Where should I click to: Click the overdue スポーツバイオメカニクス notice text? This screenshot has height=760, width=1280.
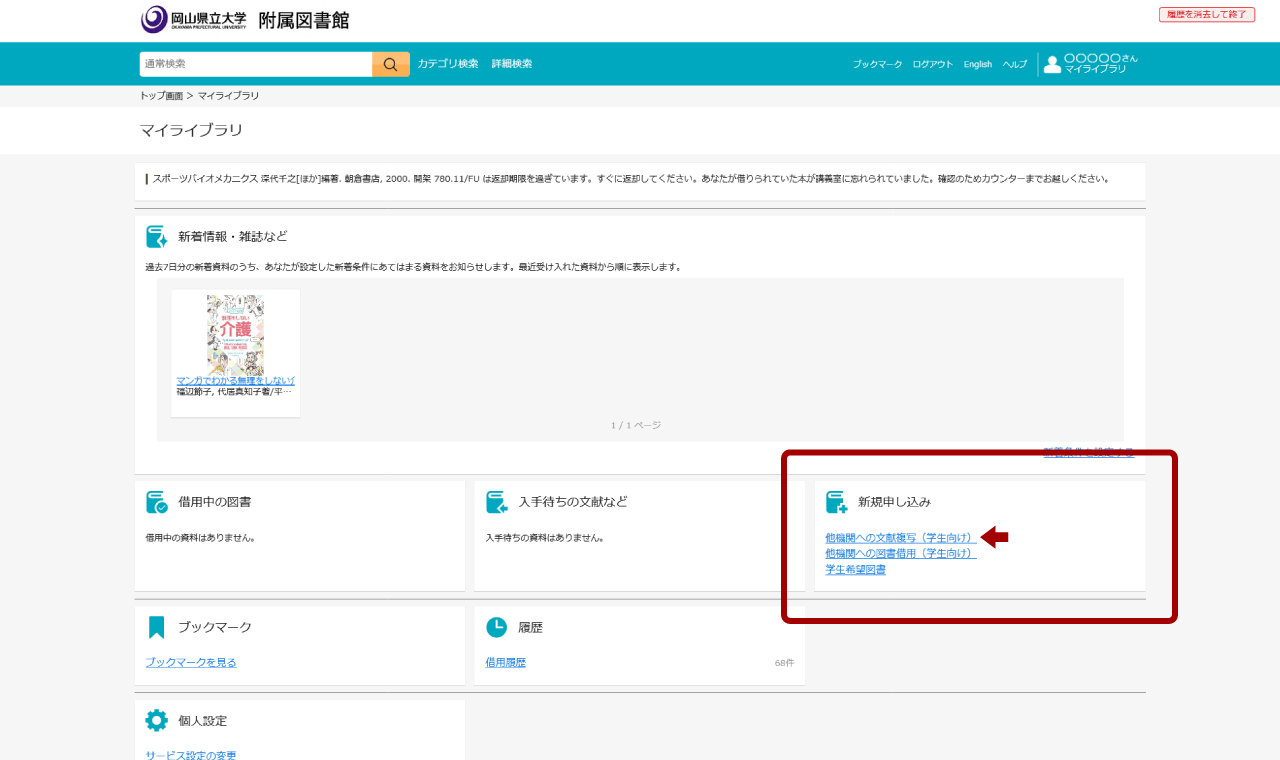tap(631, 179)
